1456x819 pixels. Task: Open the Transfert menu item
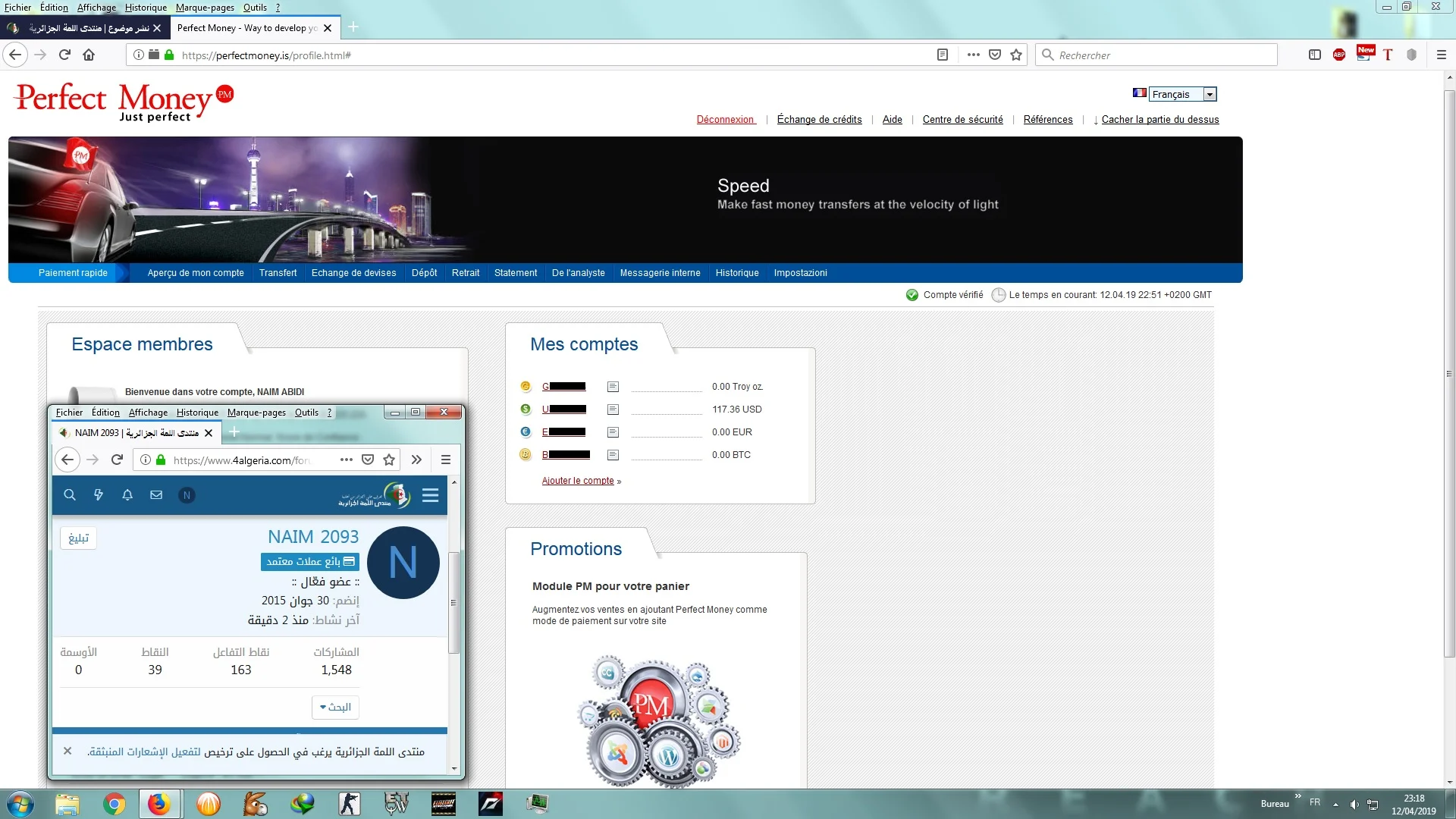278,273
